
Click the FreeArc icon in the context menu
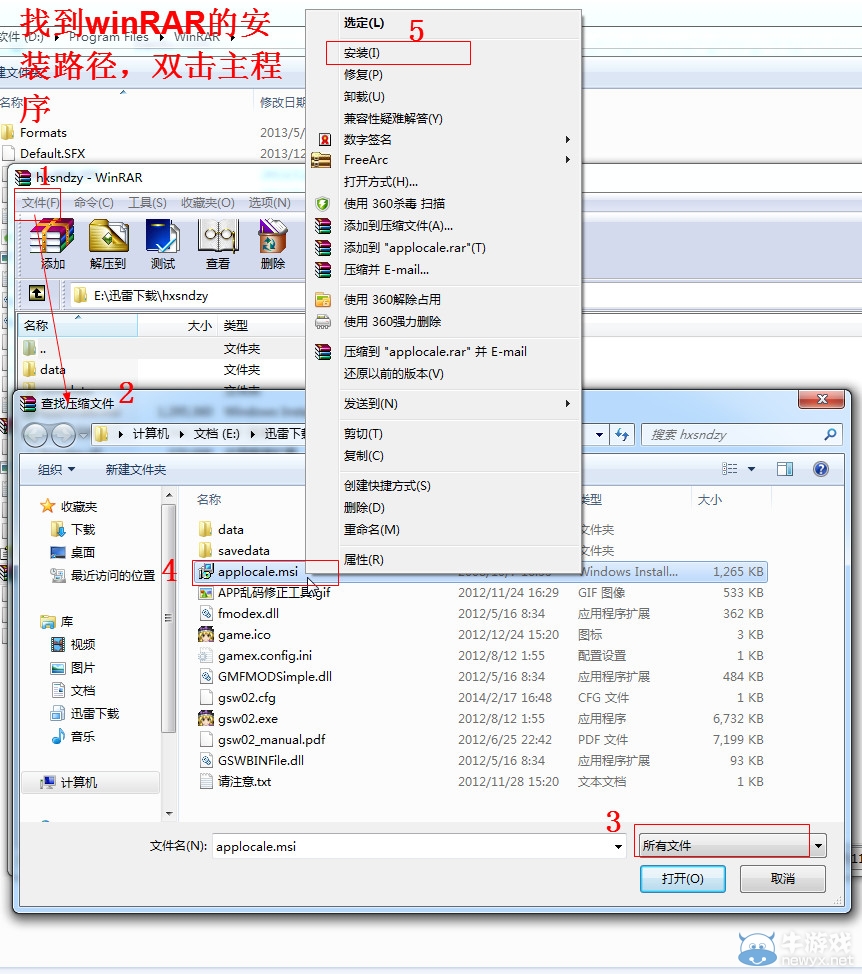(x=321, y=160)
